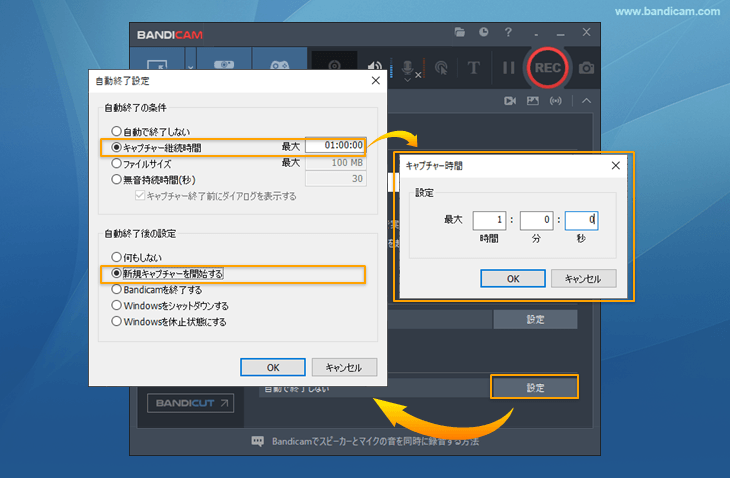Viewport: 730px width, 478px height.
Task: Click the chat bubble tip icon
Action: 257,441
